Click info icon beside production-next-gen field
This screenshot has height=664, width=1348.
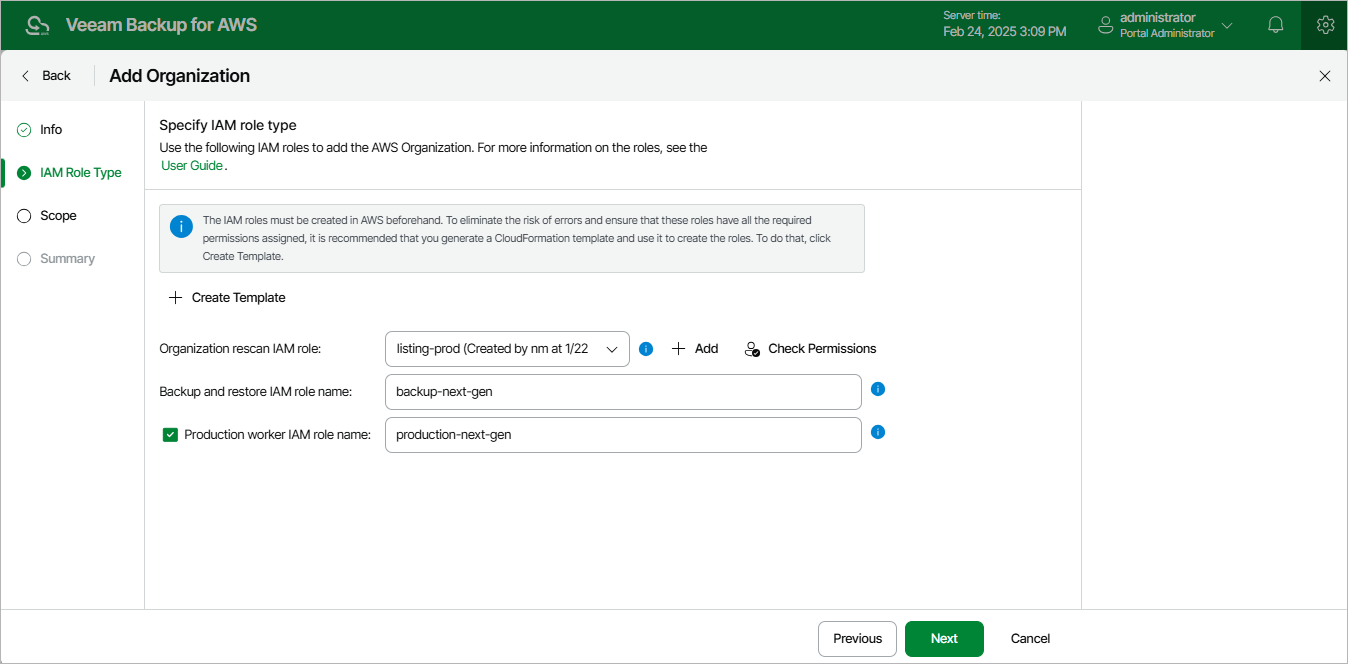(x=878, y=432)
